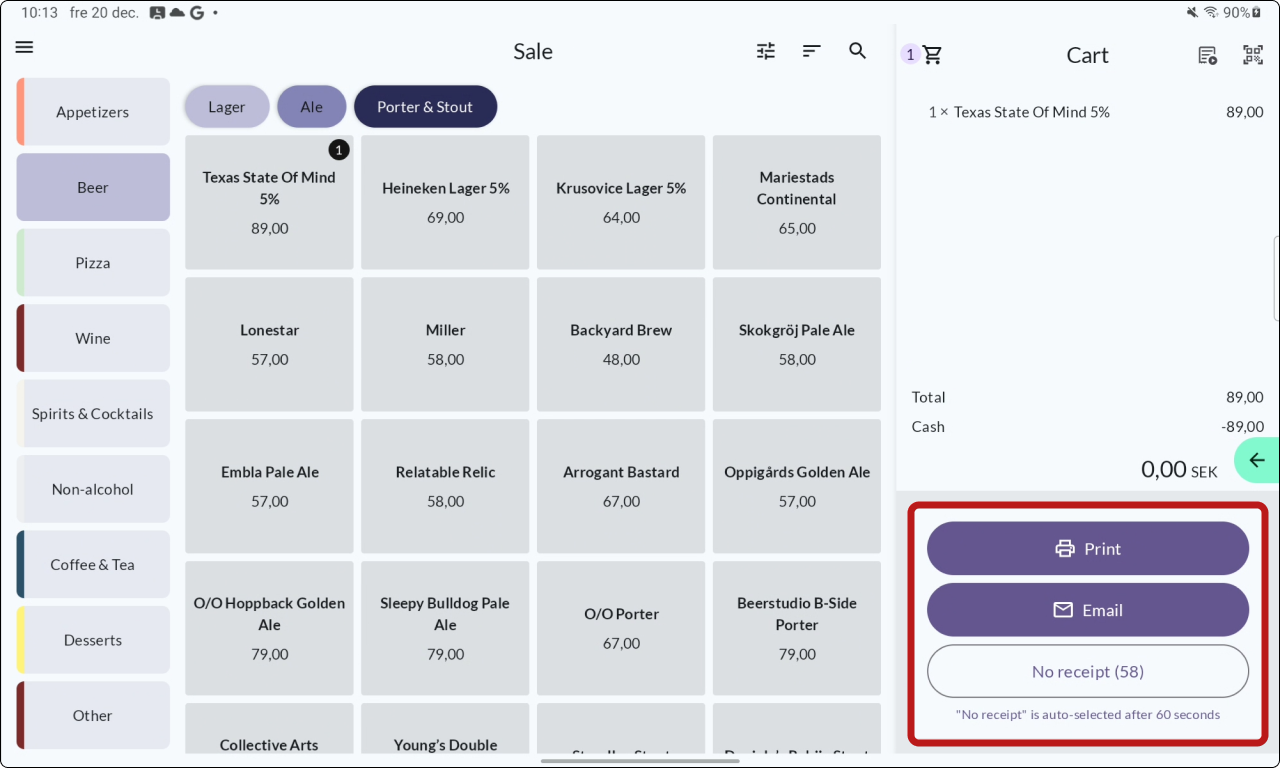Open the QR code scanner
1280x768 pixels.
pyautogui.click(x=1253, y=55)
